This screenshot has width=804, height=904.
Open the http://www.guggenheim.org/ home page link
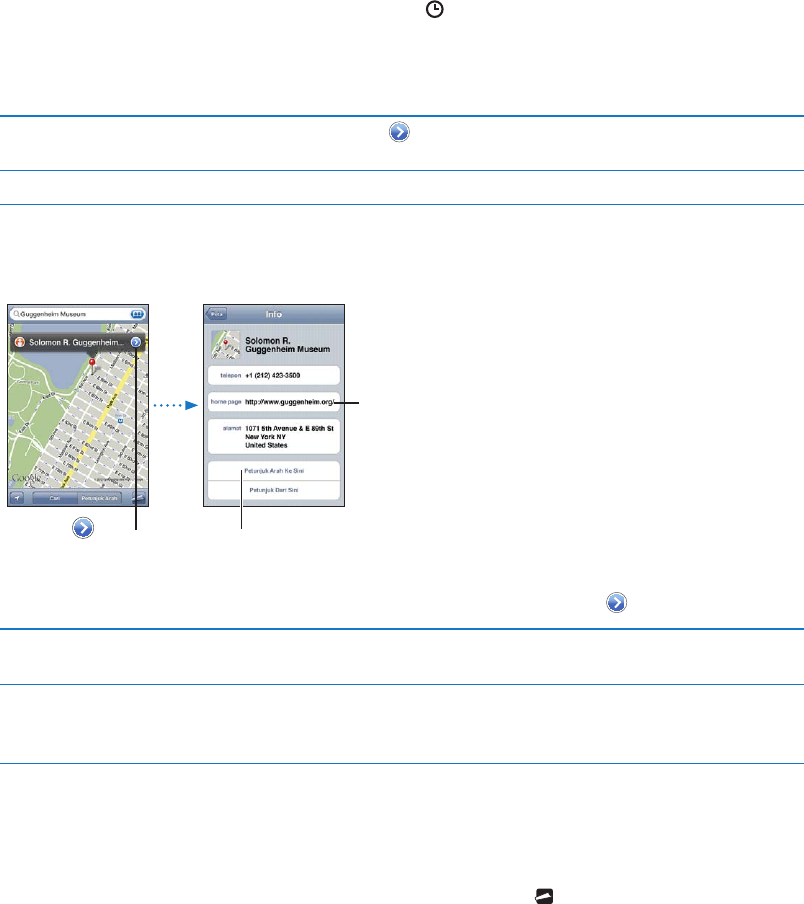(x=274, y=402)
